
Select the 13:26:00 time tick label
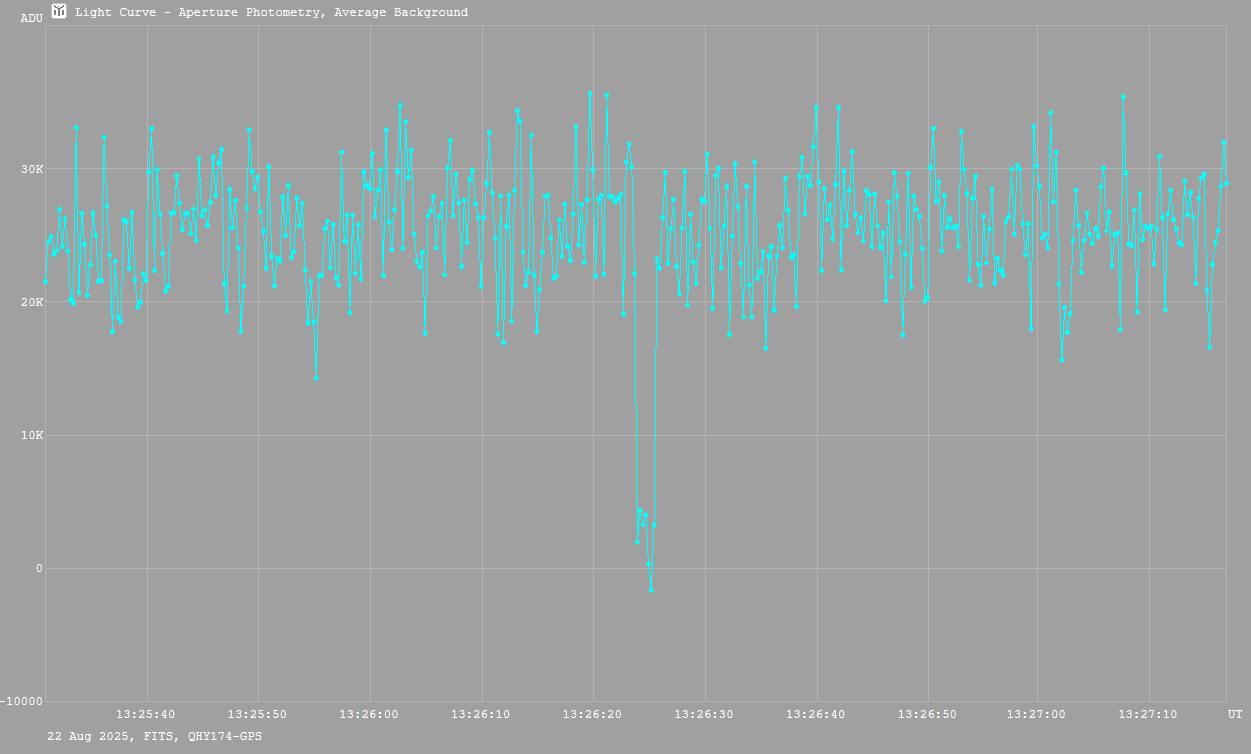click(x=370, y=714)
